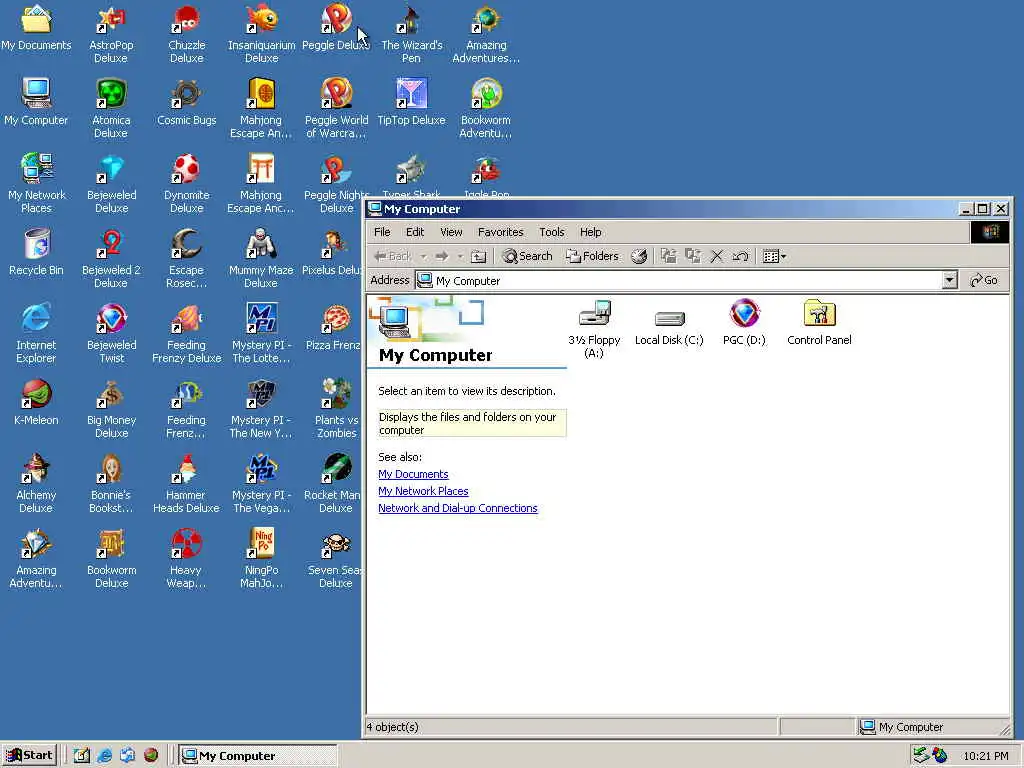The height and width of the screenshot is (768, 1024).
Task: Expand the Address bar dropdown arrow
Action: [x=950, y=280]
